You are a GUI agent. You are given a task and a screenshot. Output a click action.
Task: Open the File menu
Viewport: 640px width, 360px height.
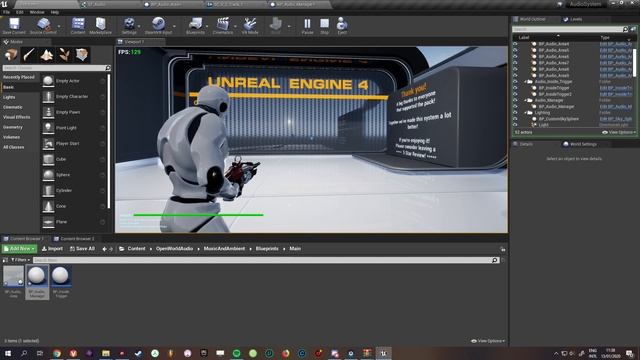[6, 12]
